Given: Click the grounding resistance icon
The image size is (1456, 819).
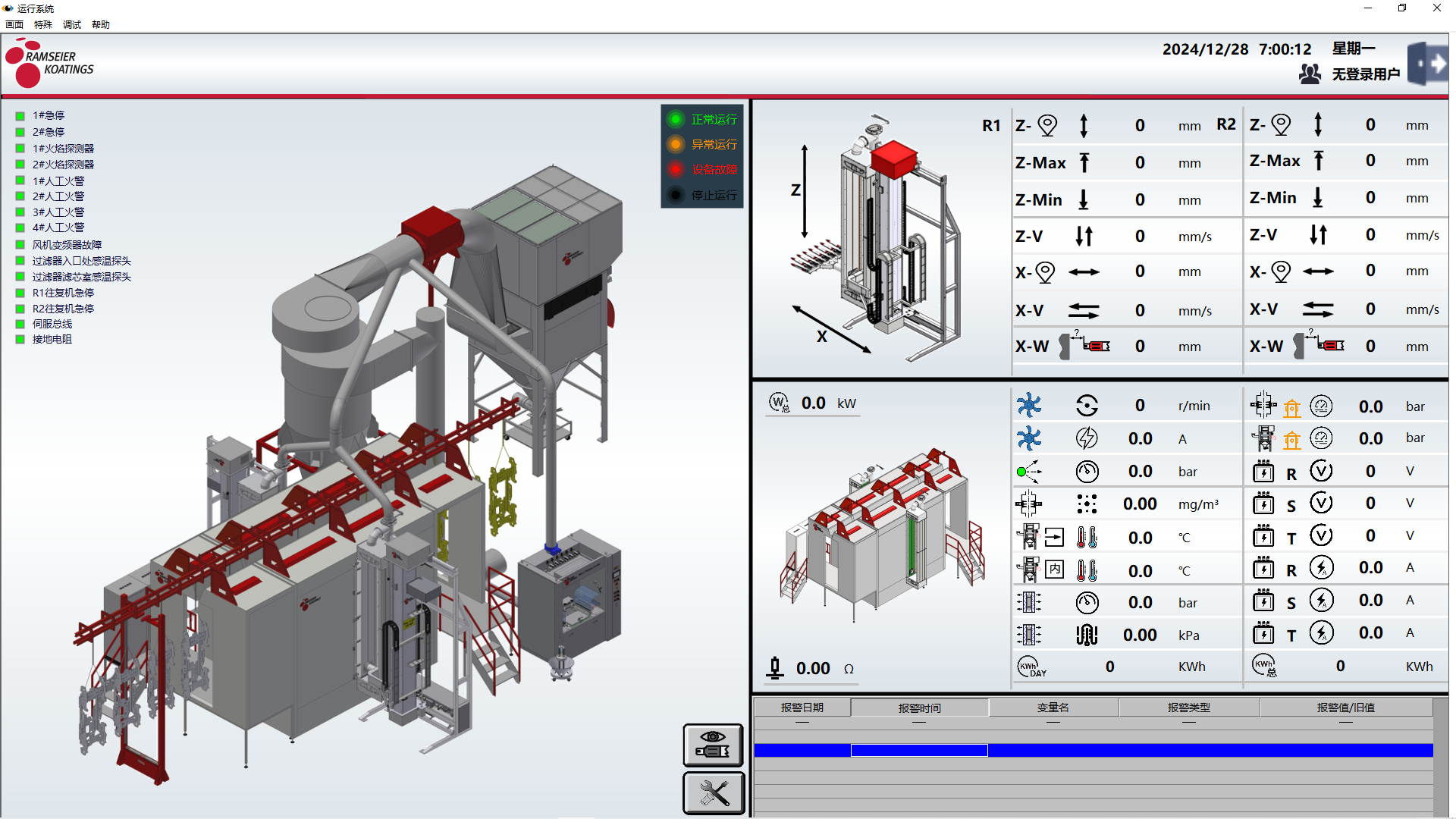Looking at the screenshot, I should point(774,667).
